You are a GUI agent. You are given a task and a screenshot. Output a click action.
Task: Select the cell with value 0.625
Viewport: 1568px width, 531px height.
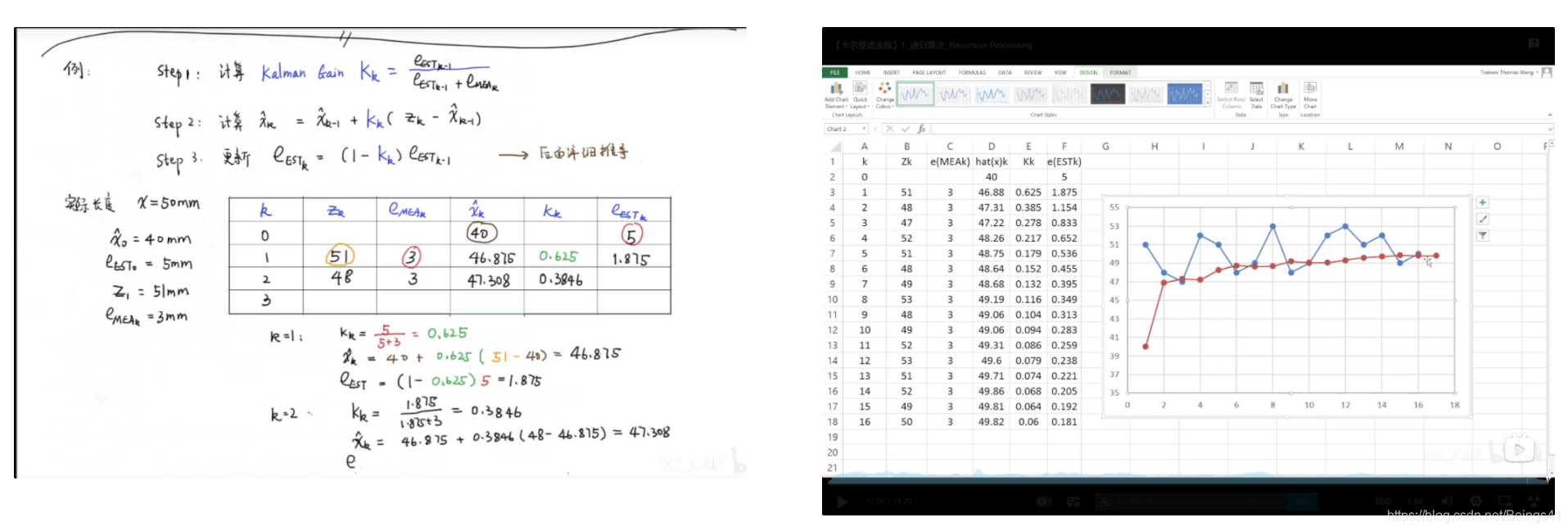pos(1028,193)
